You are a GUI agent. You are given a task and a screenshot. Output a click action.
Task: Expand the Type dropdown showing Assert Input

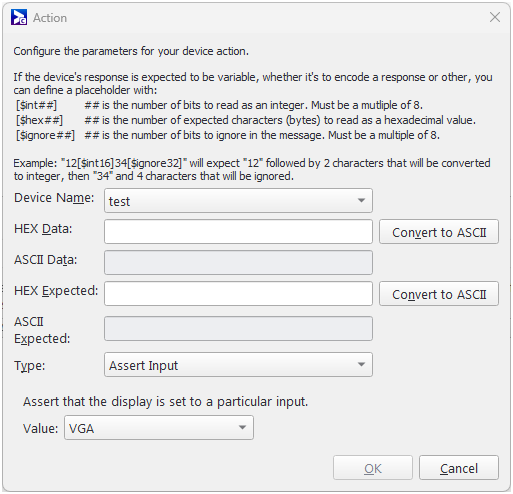click(238, 365)
